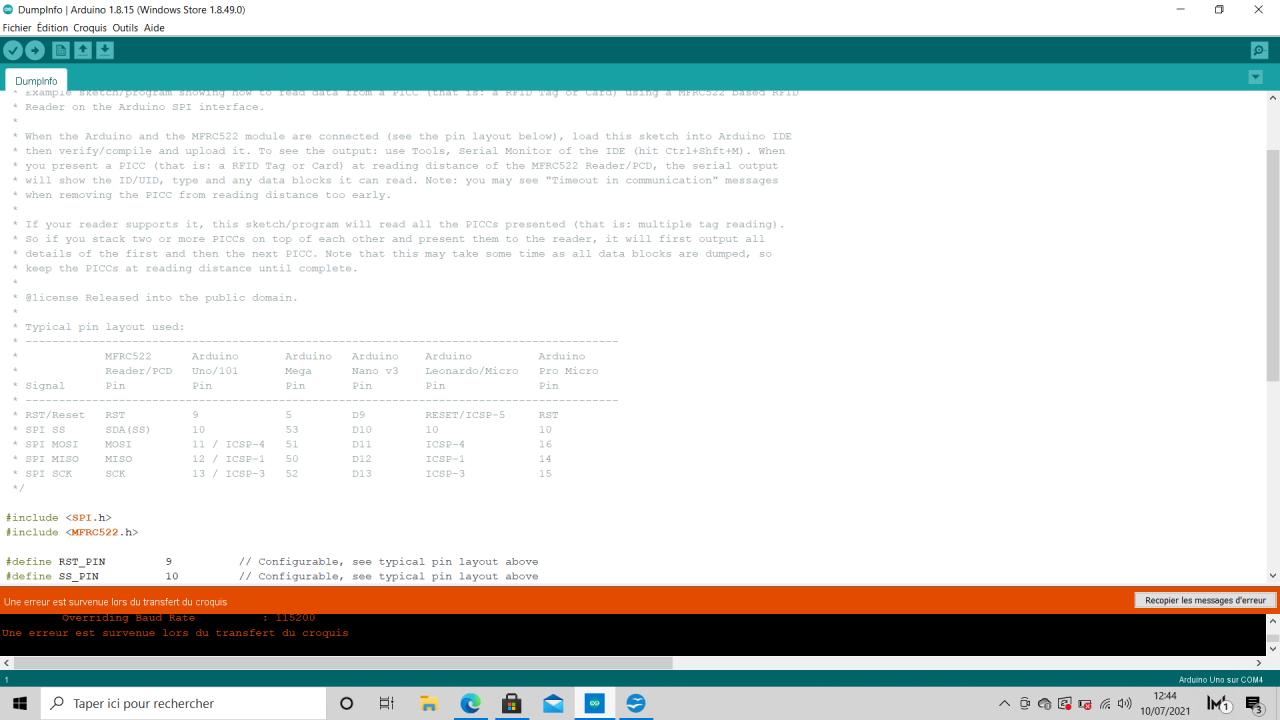Click the blue globe app icon in taskbar
1280x720 pixels.
(x=635, y=704)
